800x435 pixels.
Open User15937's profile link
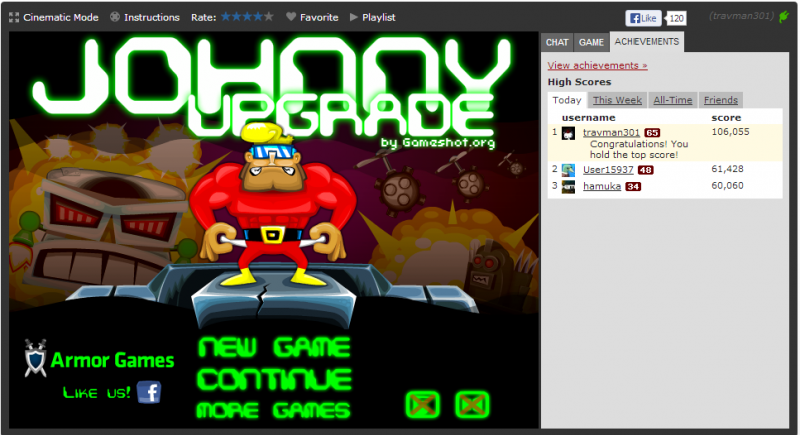pos(608,170)
